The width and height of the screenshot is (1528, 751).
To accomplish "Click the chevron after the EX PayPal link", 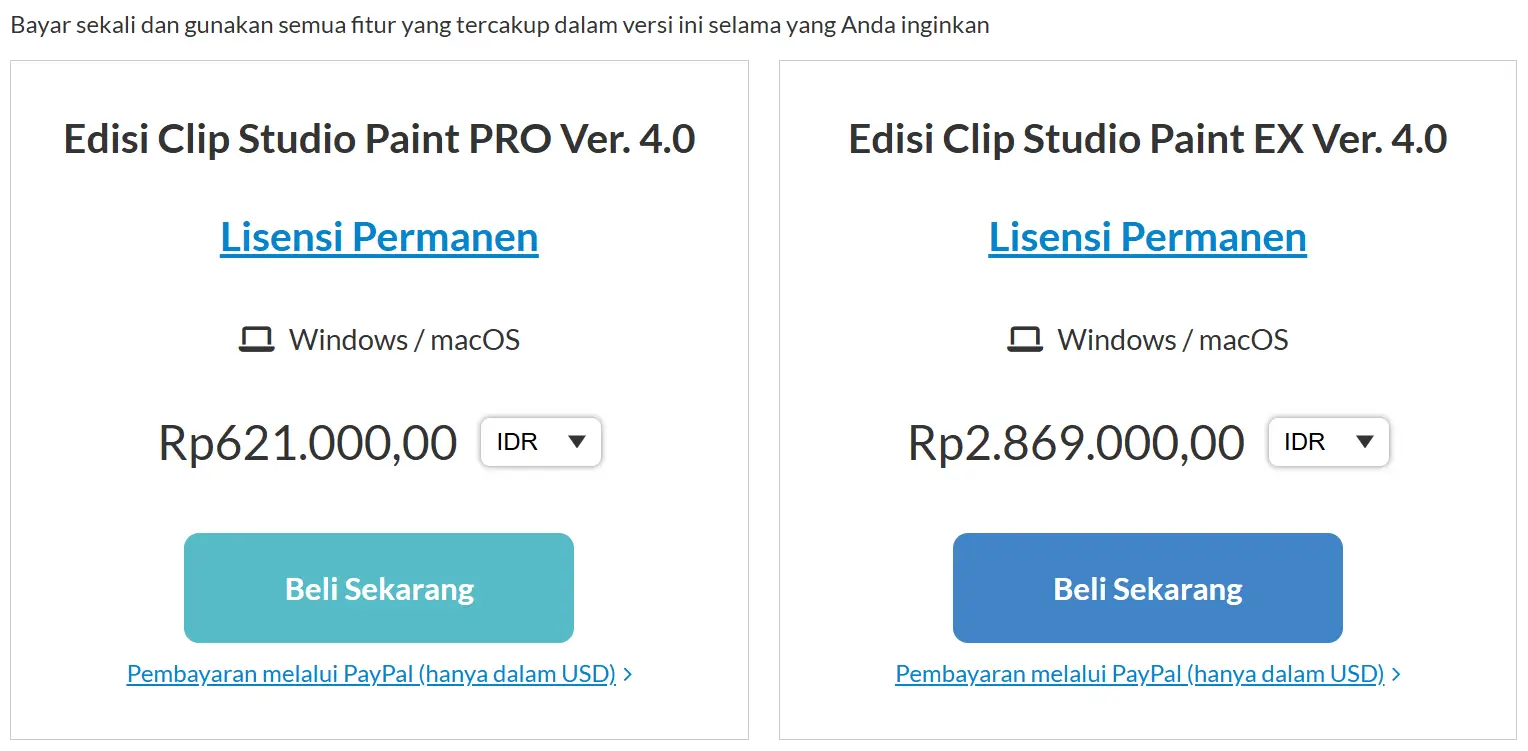I will pyautogui.click(x=1397, y=675).
